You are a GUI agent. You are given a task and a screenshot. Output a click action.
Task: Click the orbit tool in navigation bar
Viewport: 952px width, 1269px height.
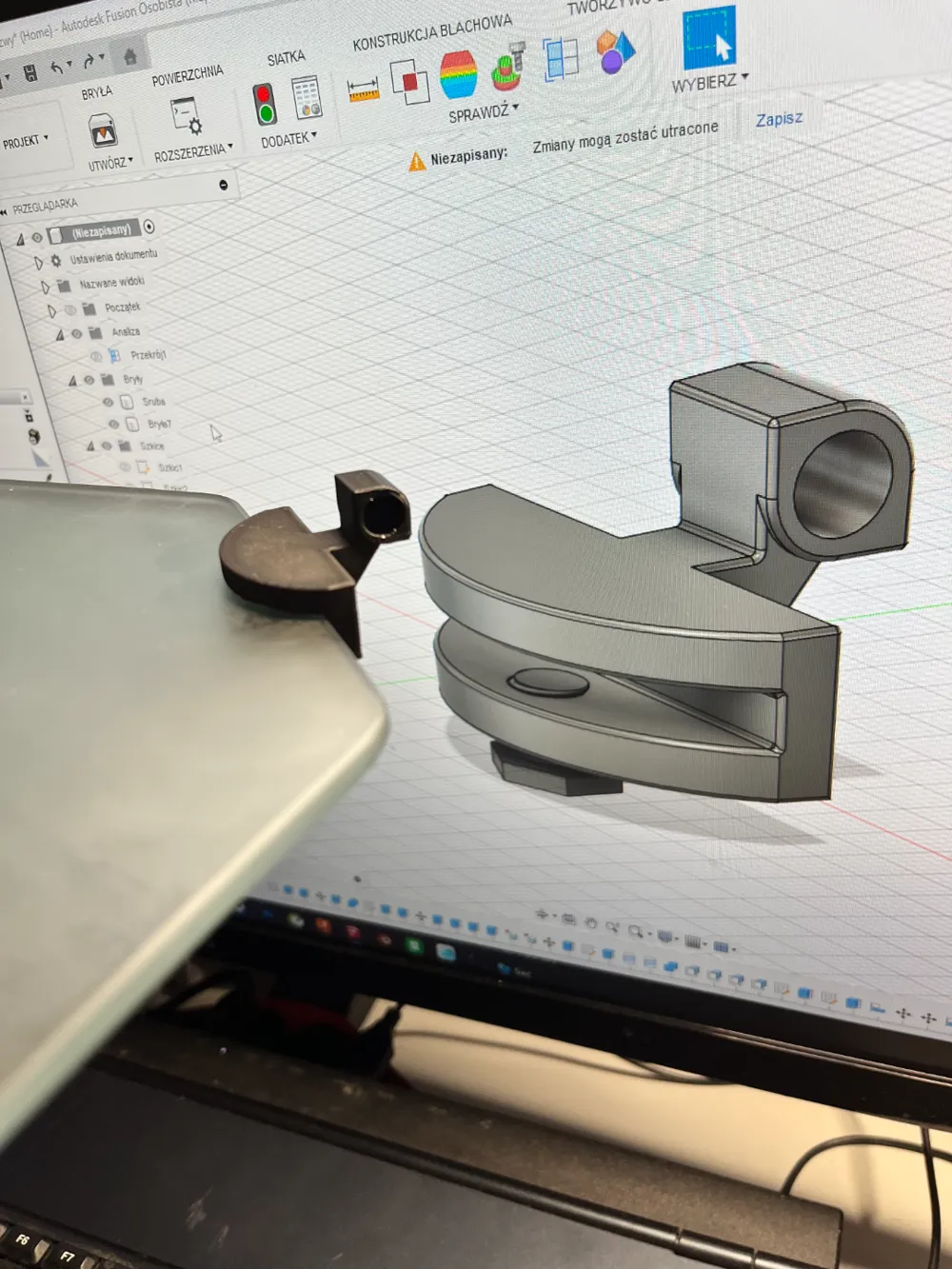click(x=544, y=915)
